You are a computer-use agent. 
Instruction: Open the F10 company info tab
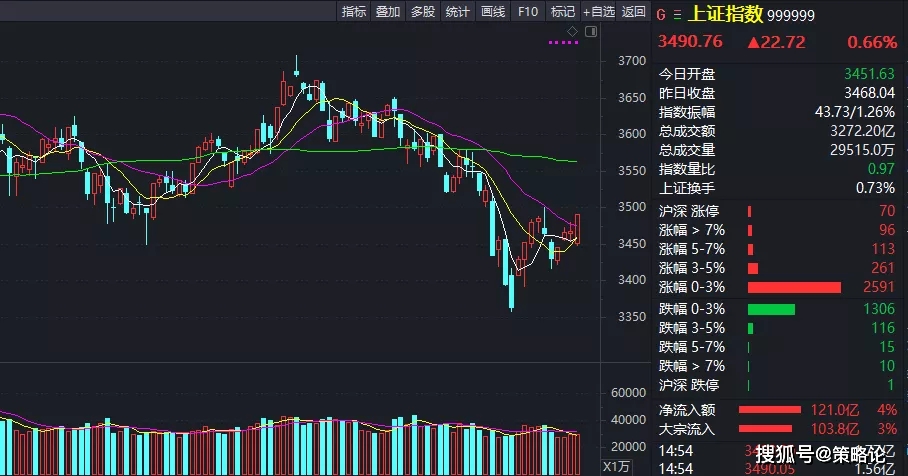(x=528, y=12)
